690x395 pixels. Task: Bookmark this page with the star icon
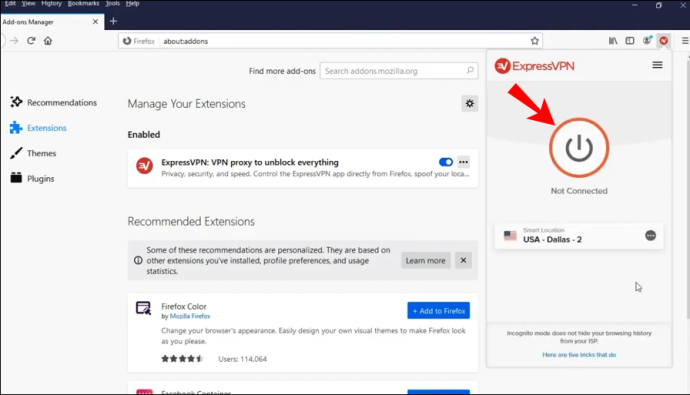pos(534,41)
